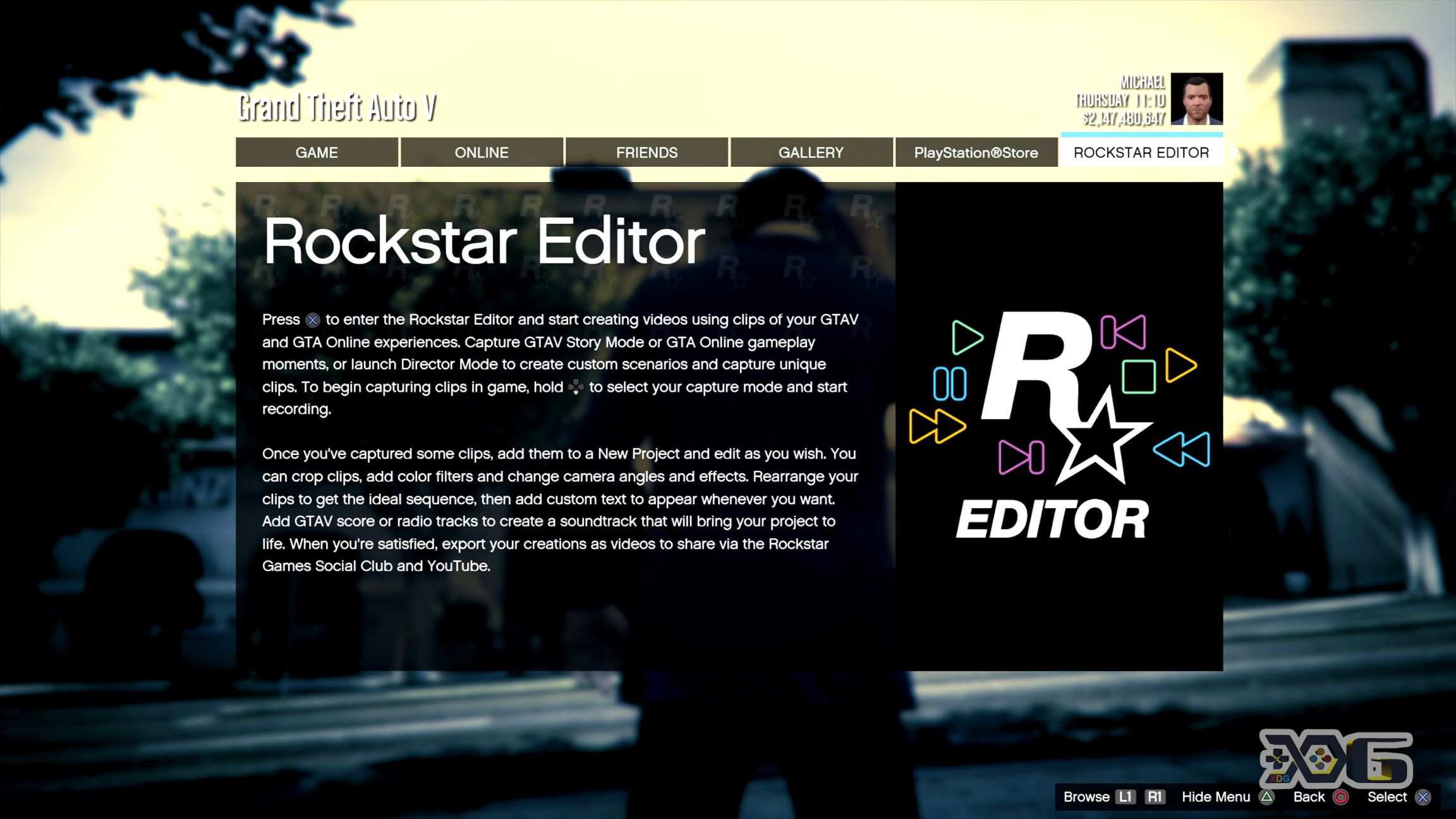1456x819 pixels.
Task: Click the THURSDAY 11:10 time text
Action: click(x=1120, y=100)
